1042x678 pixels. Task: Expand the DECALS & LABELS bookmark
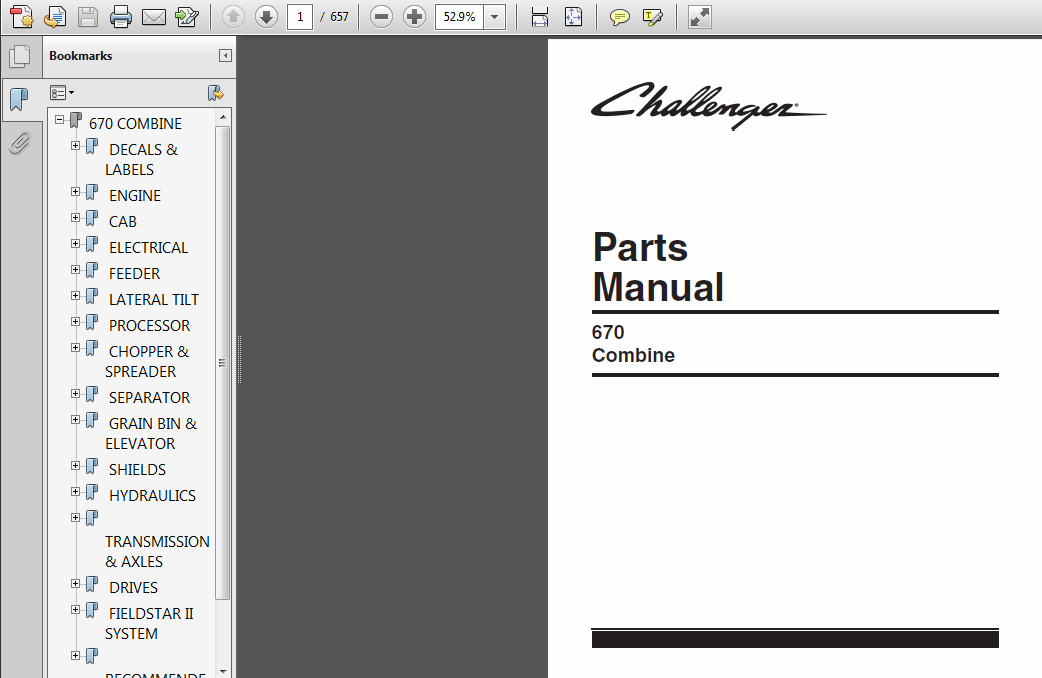[x=75, y=146]
